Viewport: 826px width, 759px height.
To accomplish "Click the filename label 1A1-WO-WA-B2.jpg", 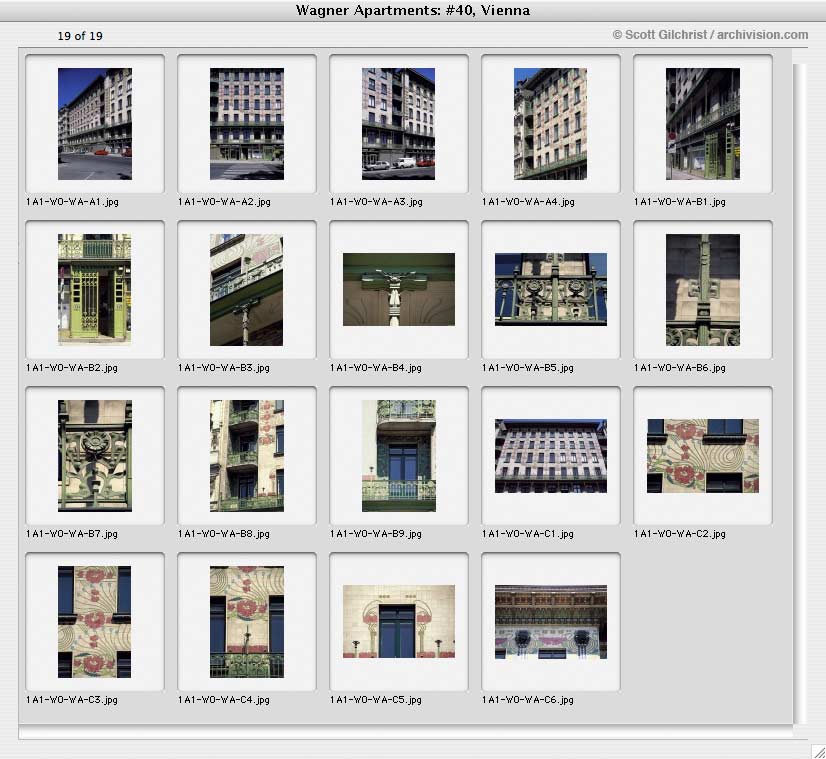I will point(72,368).
